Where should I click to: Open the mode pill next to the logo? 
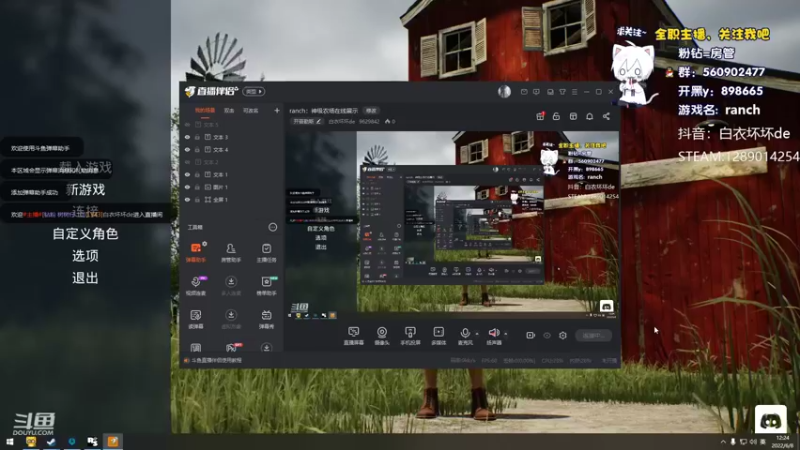coord(254,92)
